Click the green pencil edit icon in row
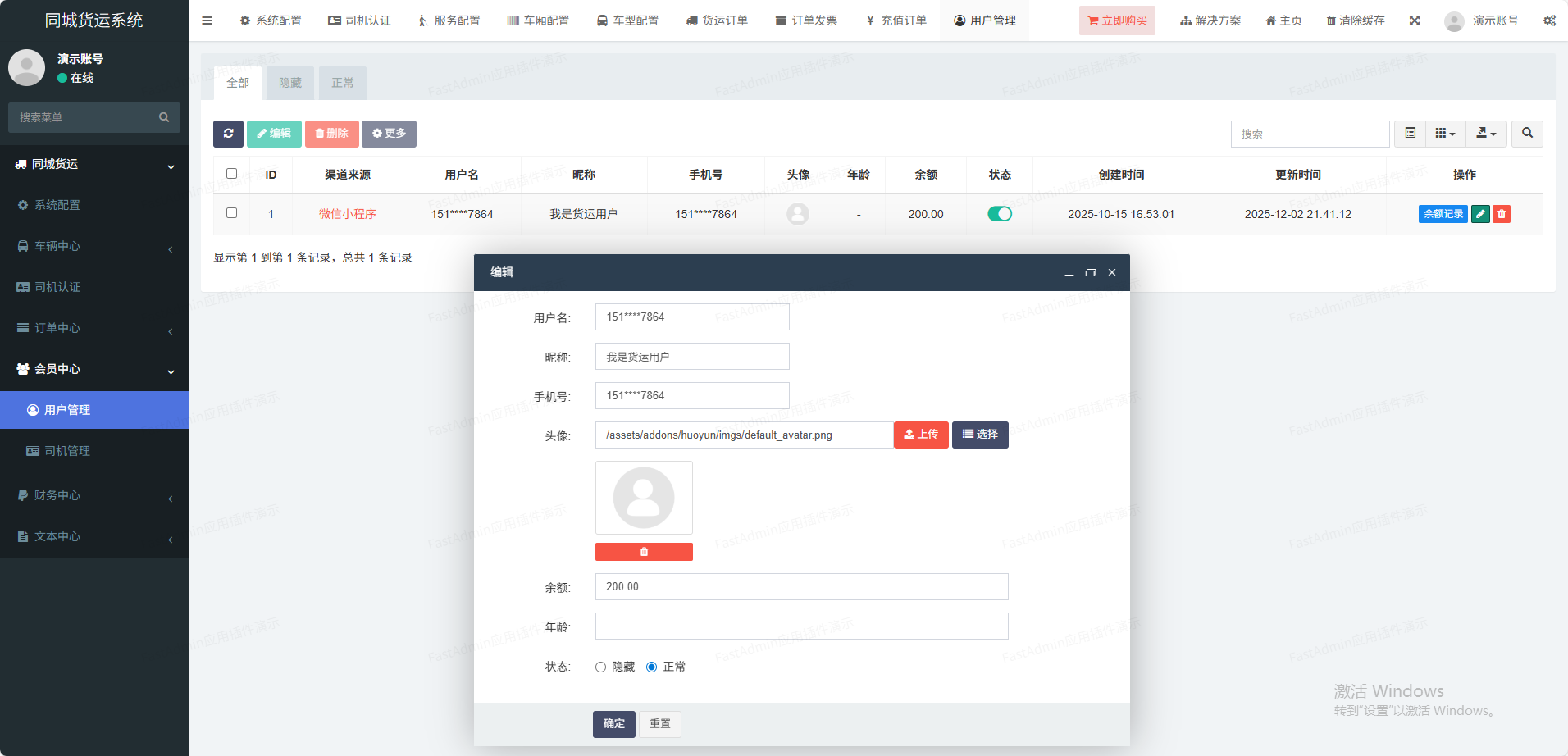Image resolution: width=1568 pixels, height=756 pixels. pyautogui.click(x=1480, y=214)
